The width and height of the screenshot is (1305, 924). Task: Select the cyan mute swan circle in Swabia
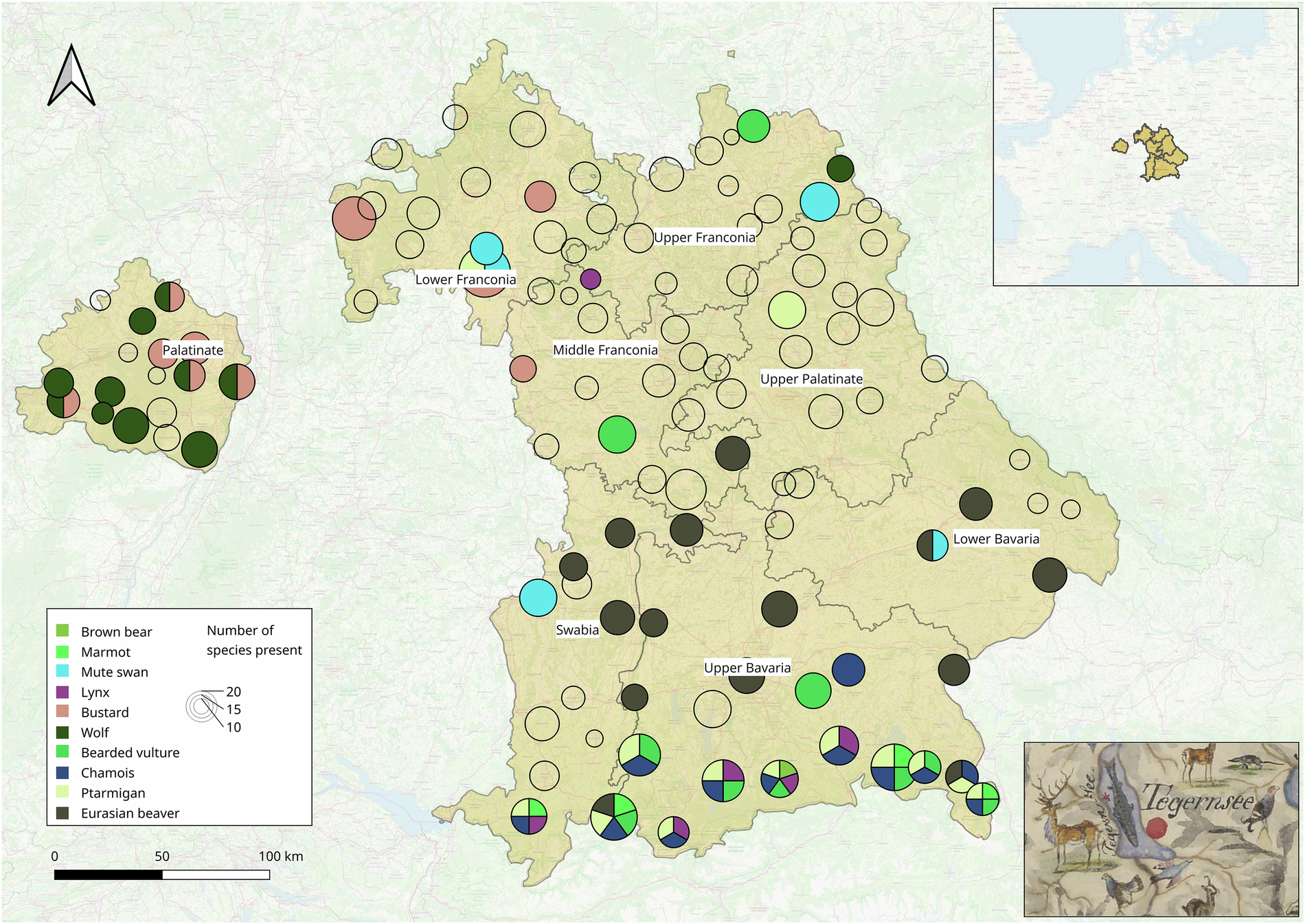coord(538,598)
